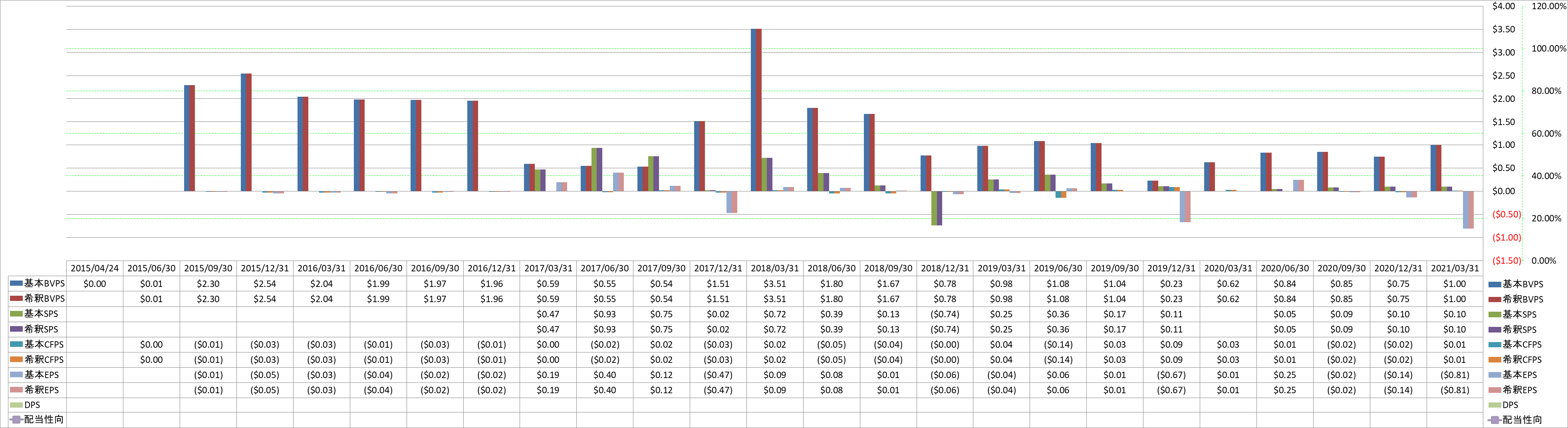Select the ($0.74) cell in the 希釈SPS row
The width and height of the screenshot is (1568, 428).
pyautogui.click(x=945, y=329)
